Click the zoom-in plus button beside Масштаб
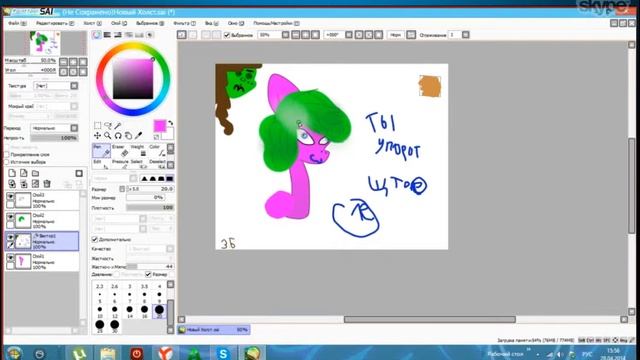The width and height of the screenshot is (640, 360). click(73, 62)
